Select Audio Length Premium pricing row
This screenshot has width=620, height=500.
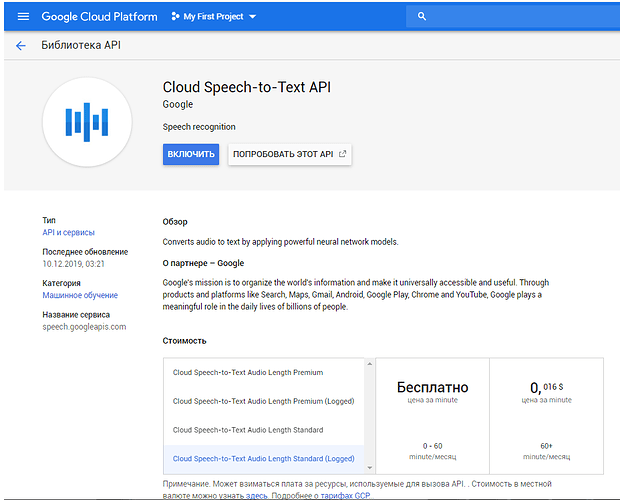(264, 372)
